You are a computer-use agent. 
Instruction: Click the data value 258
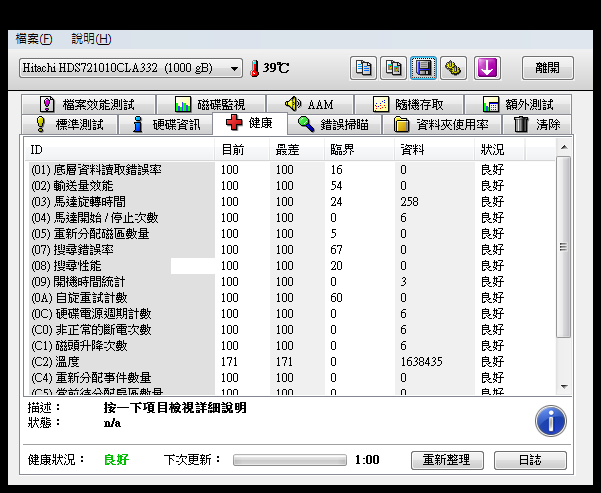(409, 202)
